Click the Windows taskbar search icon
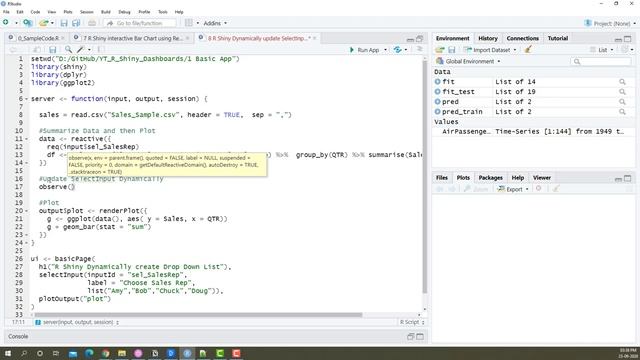 24,353
